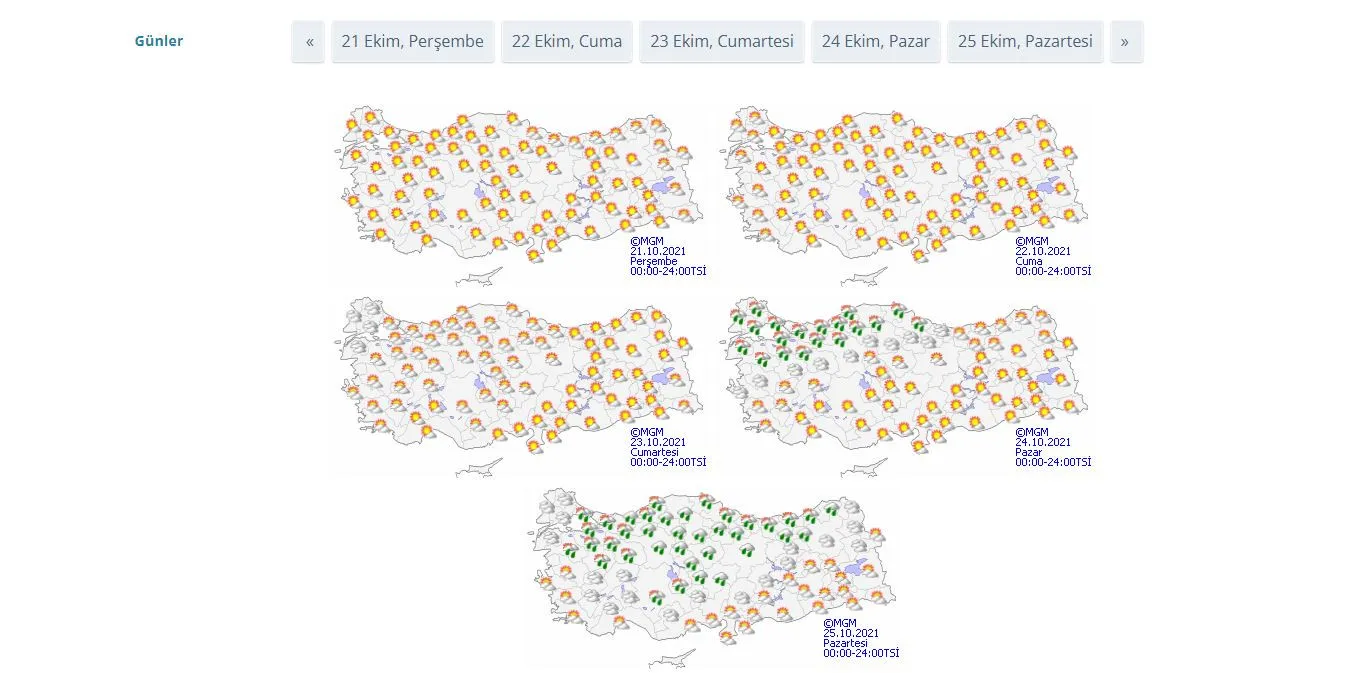Click the Günler label
This screenshot has height=673, width=1366.
click(x=159, y=42)
